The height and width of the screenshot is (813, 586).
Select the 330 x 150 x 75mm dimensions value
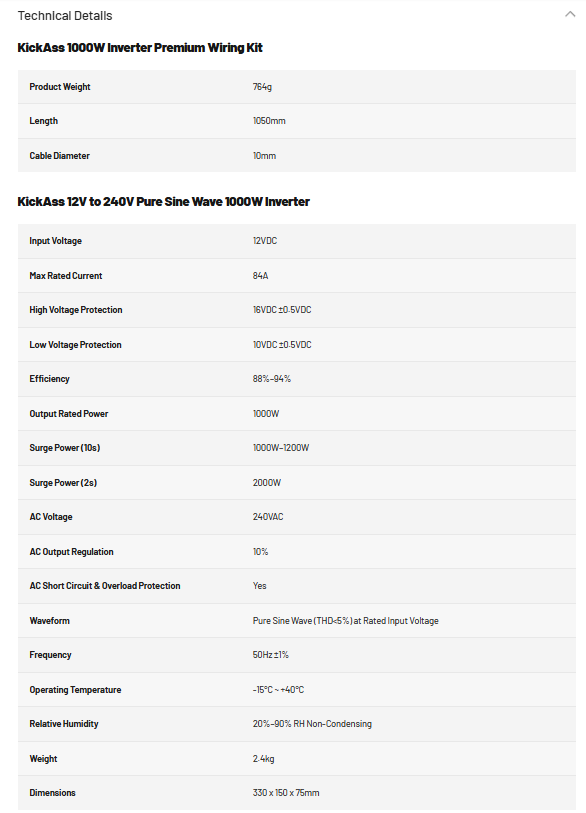point(286,793)
